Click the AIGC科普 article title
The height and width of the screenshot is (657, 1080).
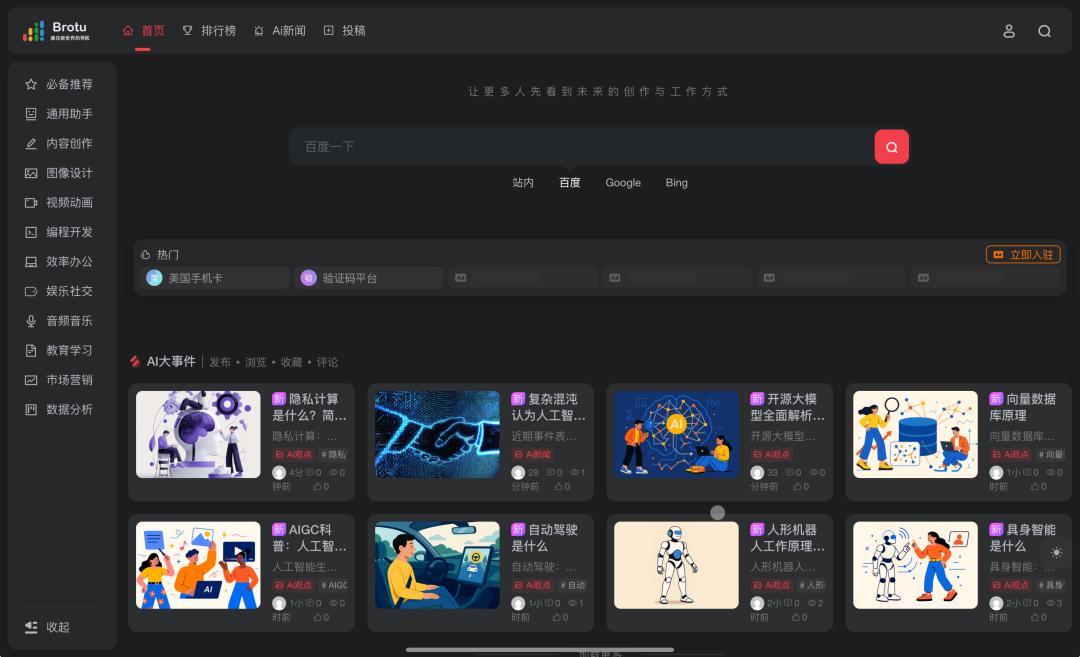tap(309, 538)
